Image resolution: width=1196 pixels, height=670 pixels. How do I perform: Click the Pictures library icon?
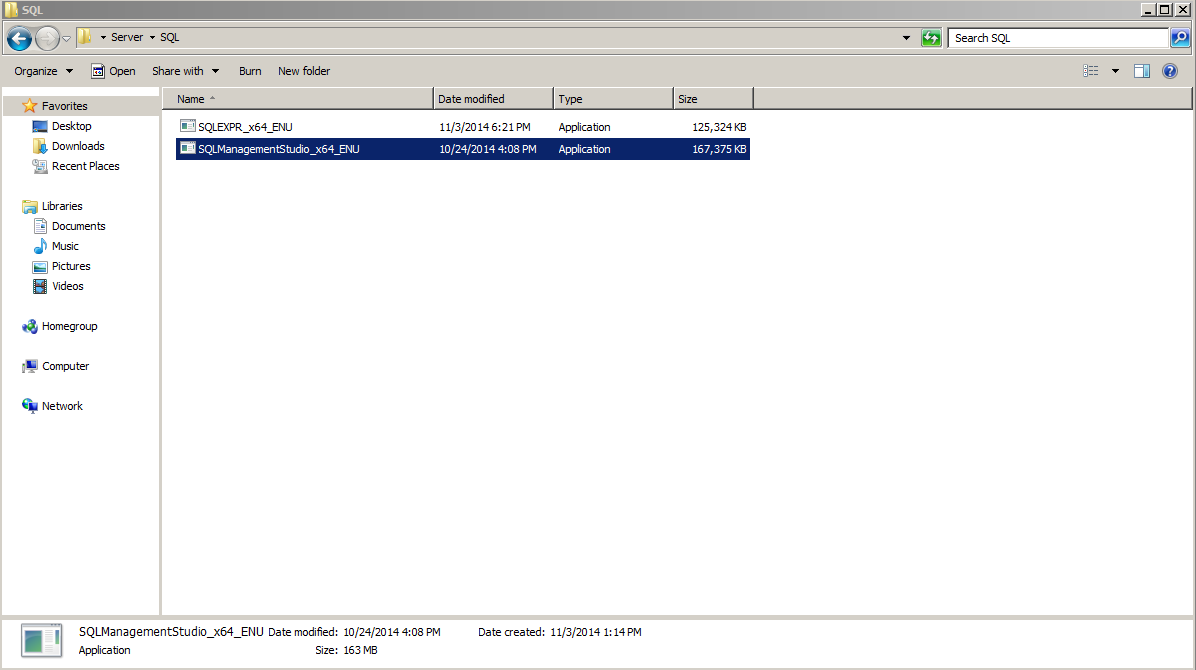tap(40, 266)
